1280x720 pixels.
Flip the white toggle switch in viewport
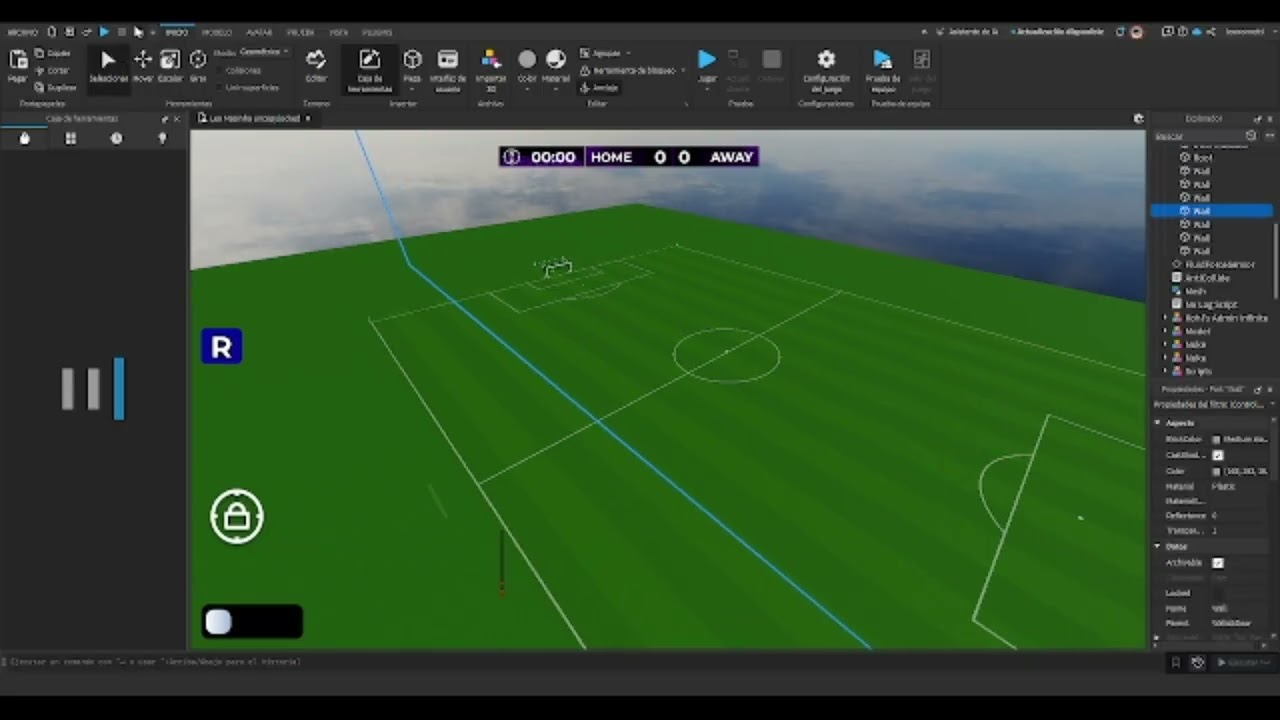(252, 621)
